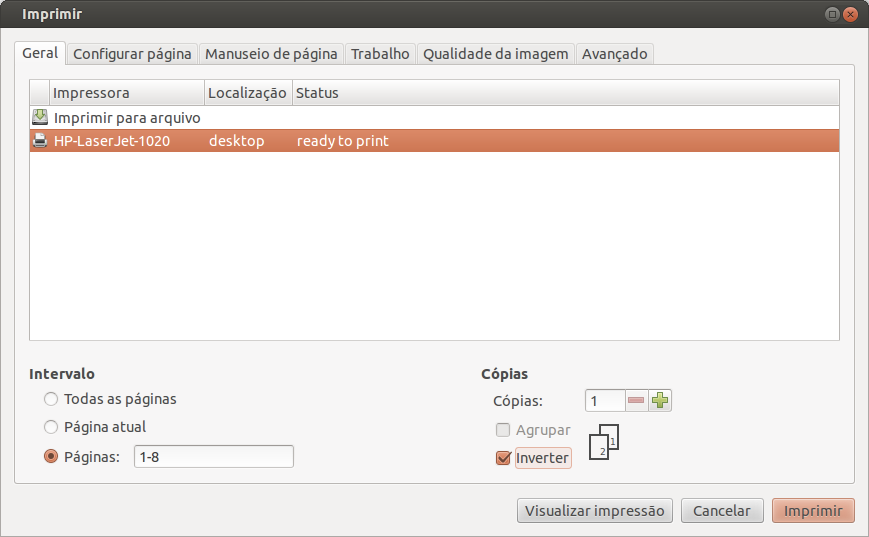
Task: Click the plus icon to increase copies
Action: [660, 401]
